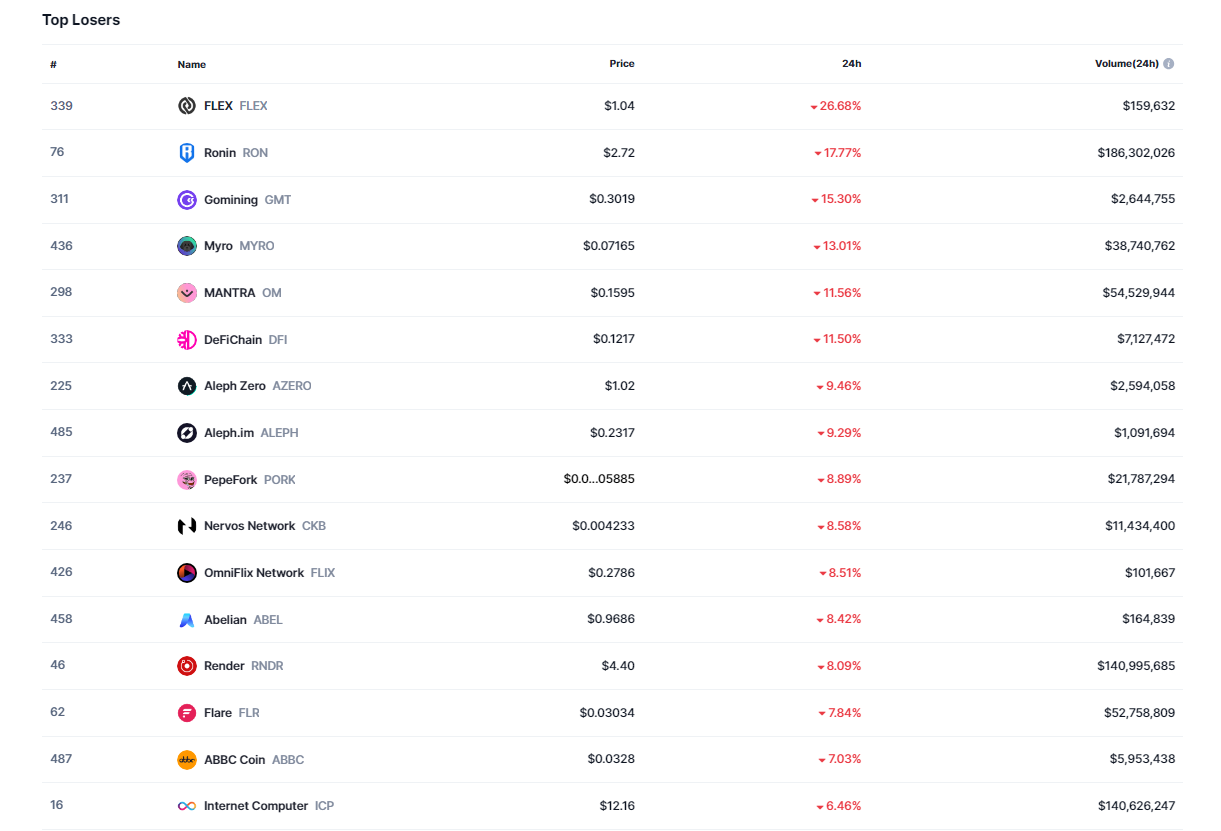Click the MANTRA OM logo icon
This screenshot has height=831, width=1221.
coord(187,293)
